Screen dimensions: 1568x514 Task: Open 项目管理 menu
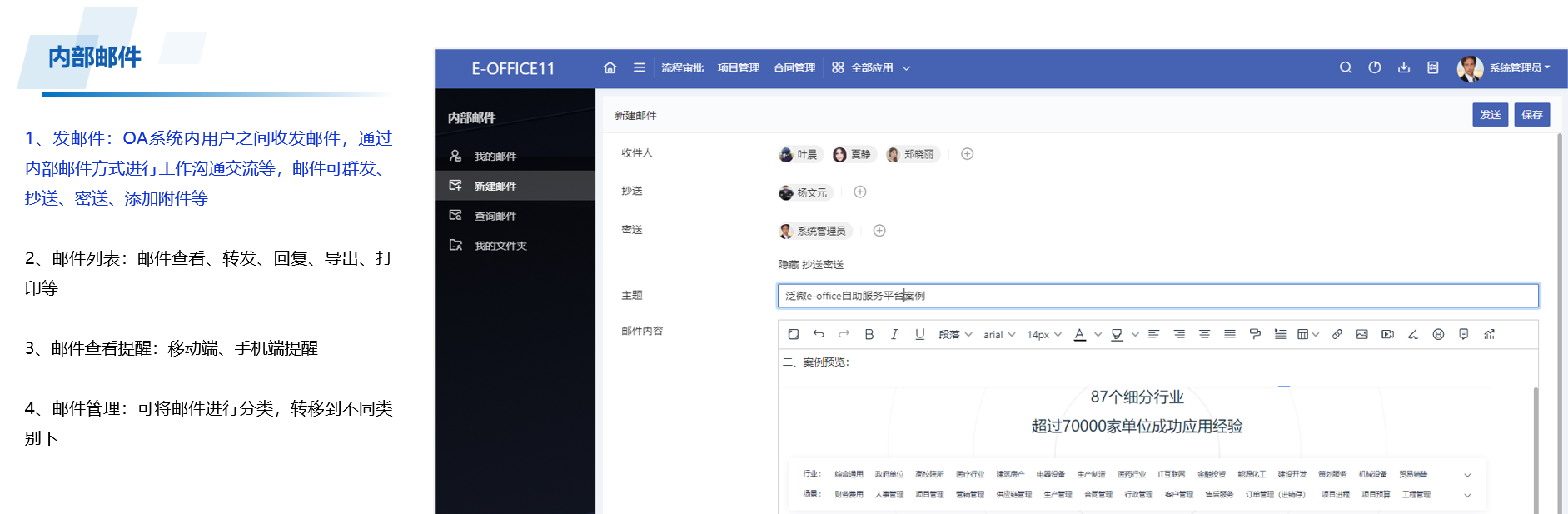click(x=739, y=68)
